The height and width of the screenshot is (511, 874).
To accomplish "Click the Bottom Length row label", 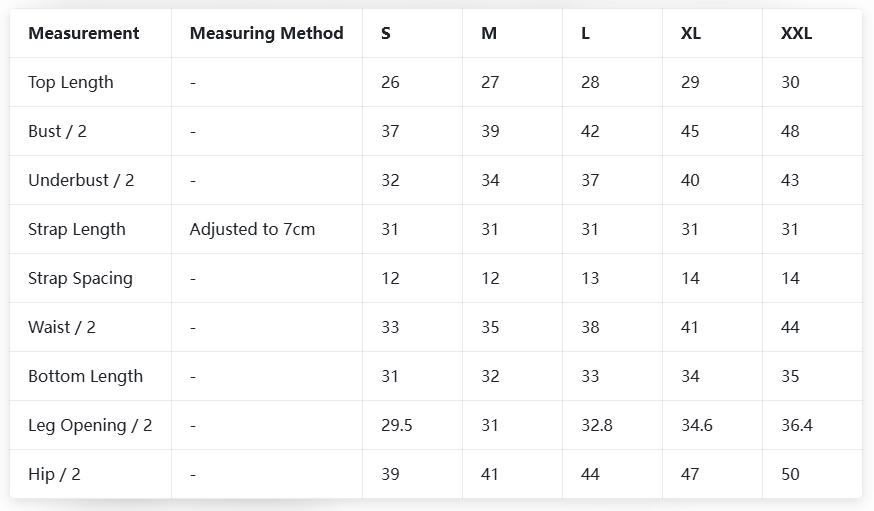I will point(85,376).
